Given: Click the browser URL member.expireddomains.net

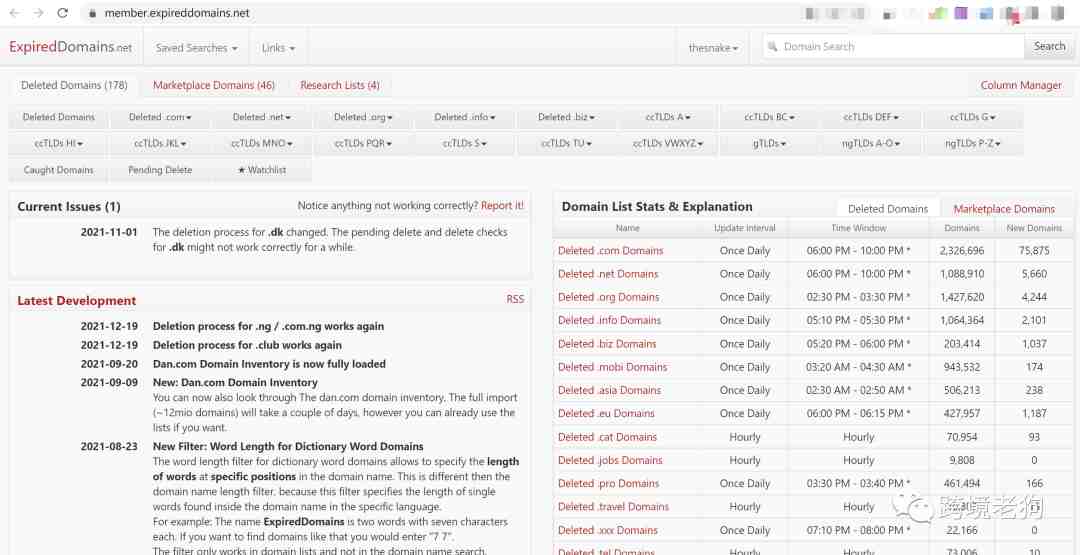Looking at the screenshot, I should click(177, 13).
